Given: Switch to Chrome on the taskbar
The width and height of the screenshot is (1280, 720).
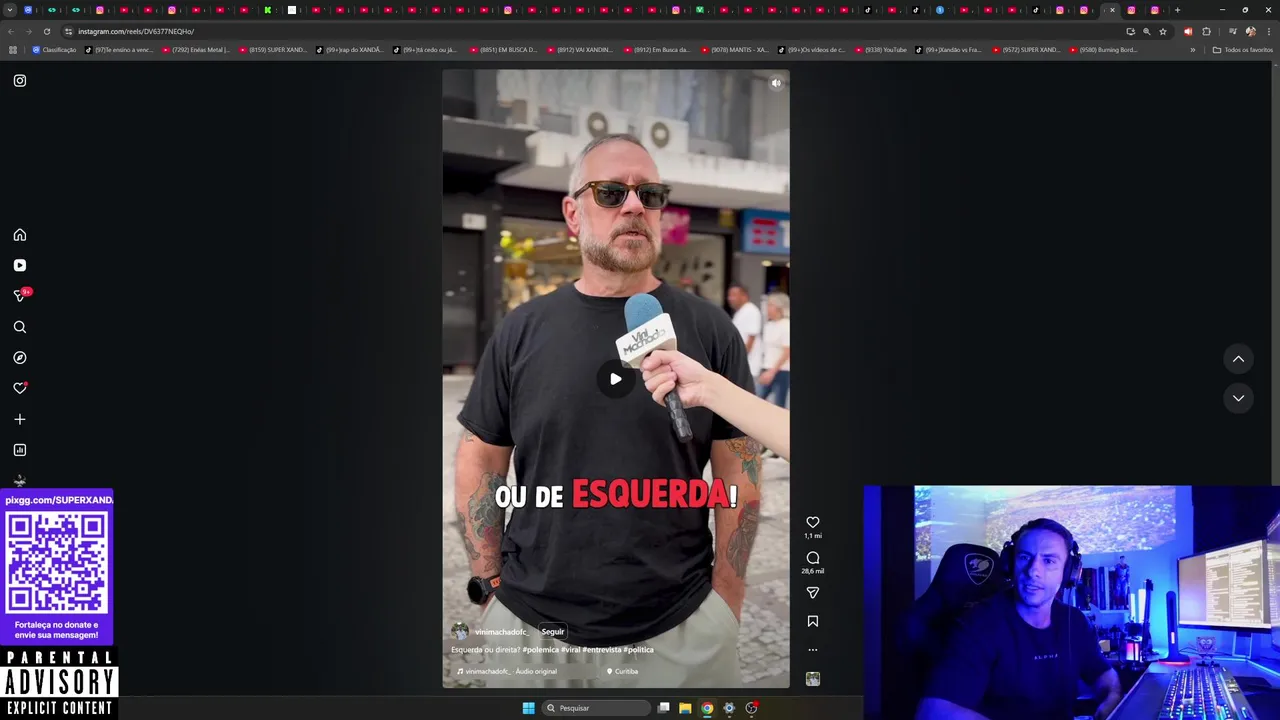Looking at the screenshot, I should (x=707, y=708).
